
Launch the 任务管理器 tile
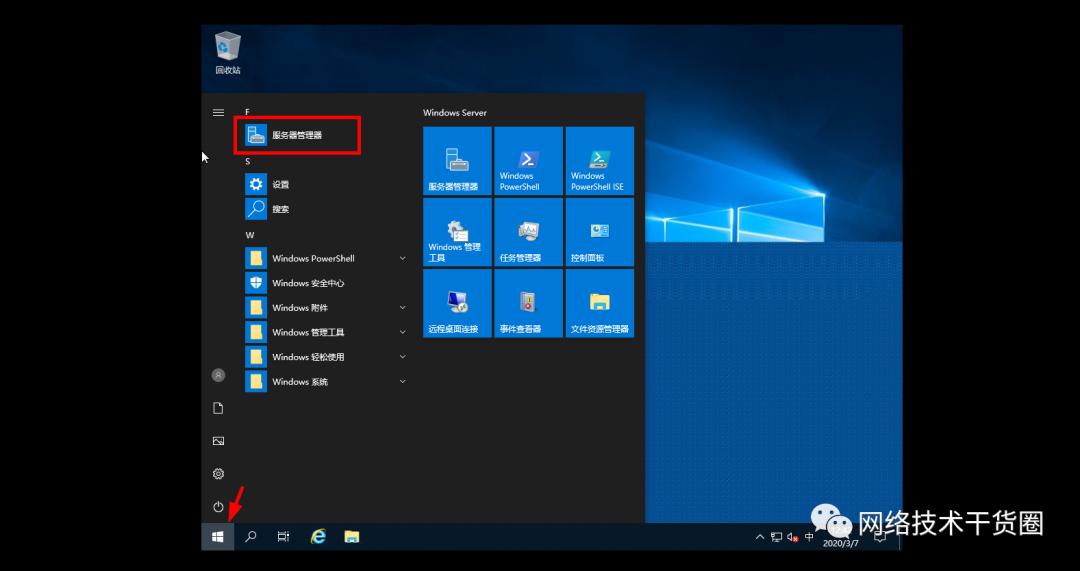(x=528, y=232)
